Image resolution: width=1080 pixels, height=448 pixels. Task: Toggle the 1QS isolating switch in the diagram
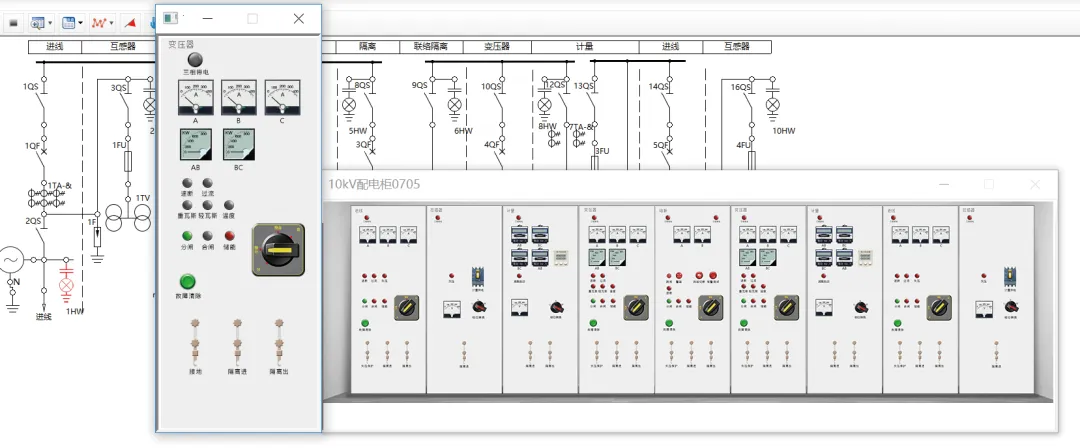[x=44, y=101]
